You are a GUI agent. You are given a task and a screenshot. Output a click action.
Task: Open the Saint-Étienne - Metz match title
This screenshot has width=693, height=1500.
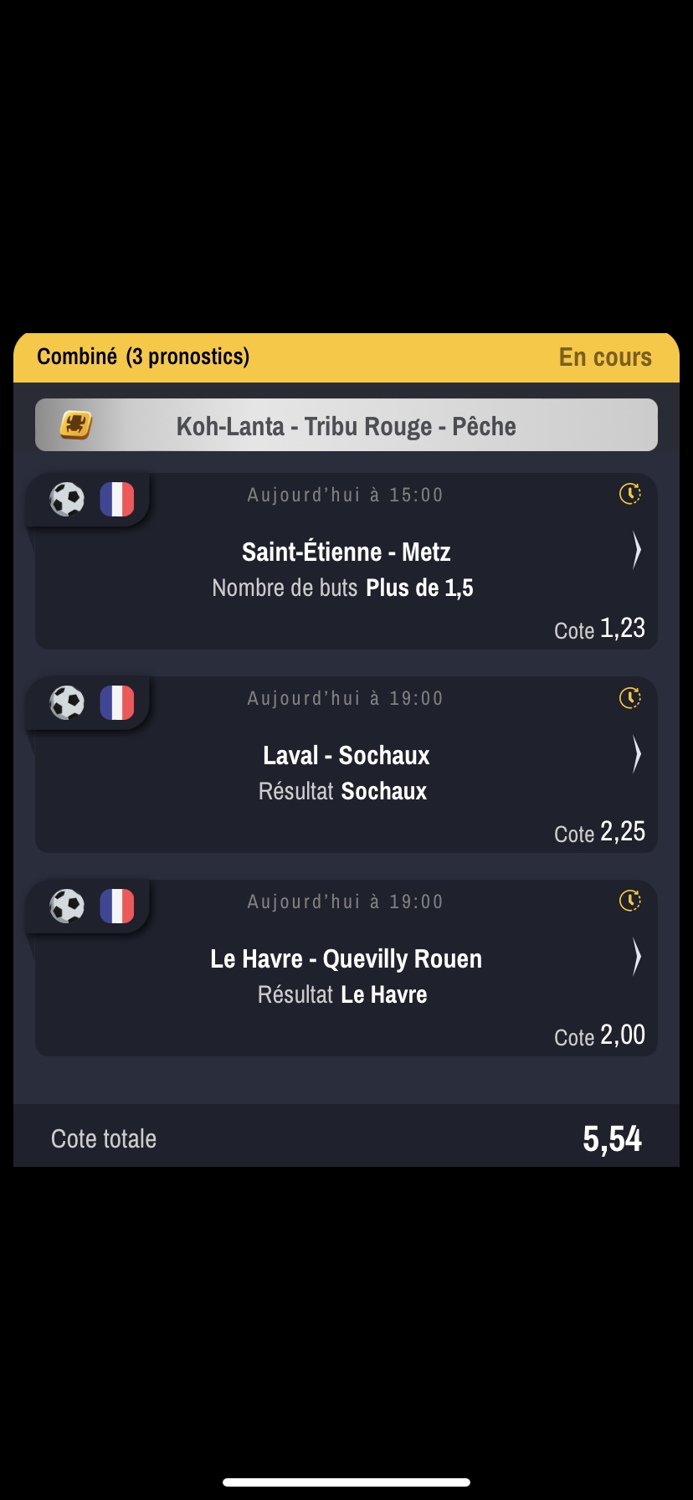[346, 552]
